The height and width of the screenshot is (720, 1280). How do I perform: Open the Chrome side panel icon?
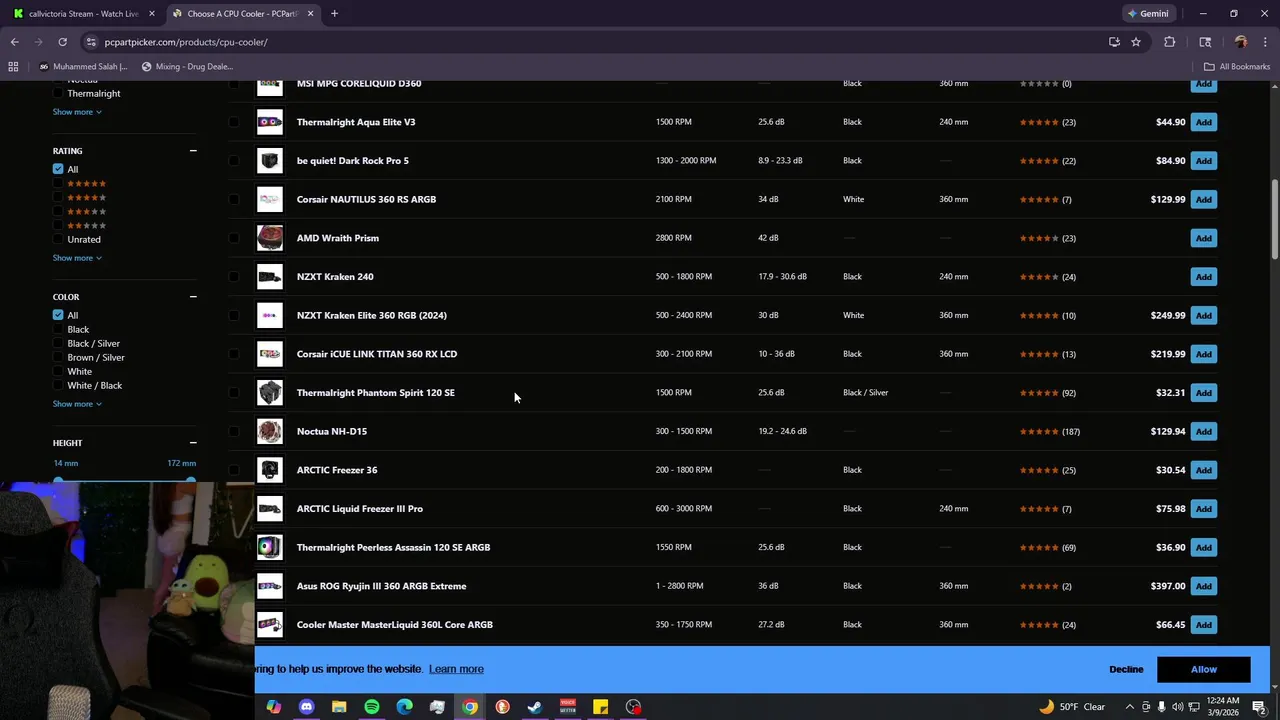tap(1205, 42)
